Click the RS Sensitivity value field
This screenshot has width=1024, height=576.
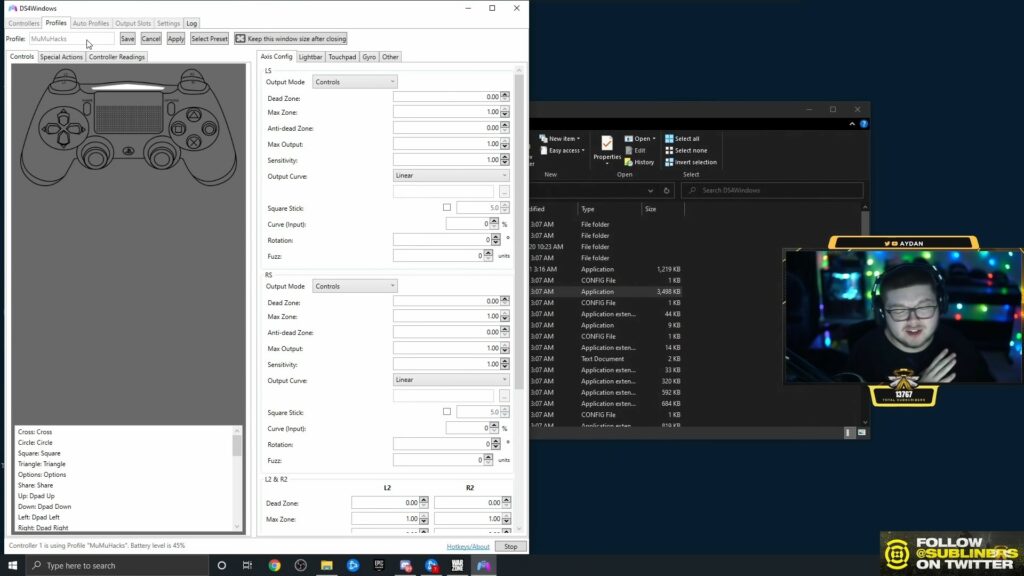(447, 364)
